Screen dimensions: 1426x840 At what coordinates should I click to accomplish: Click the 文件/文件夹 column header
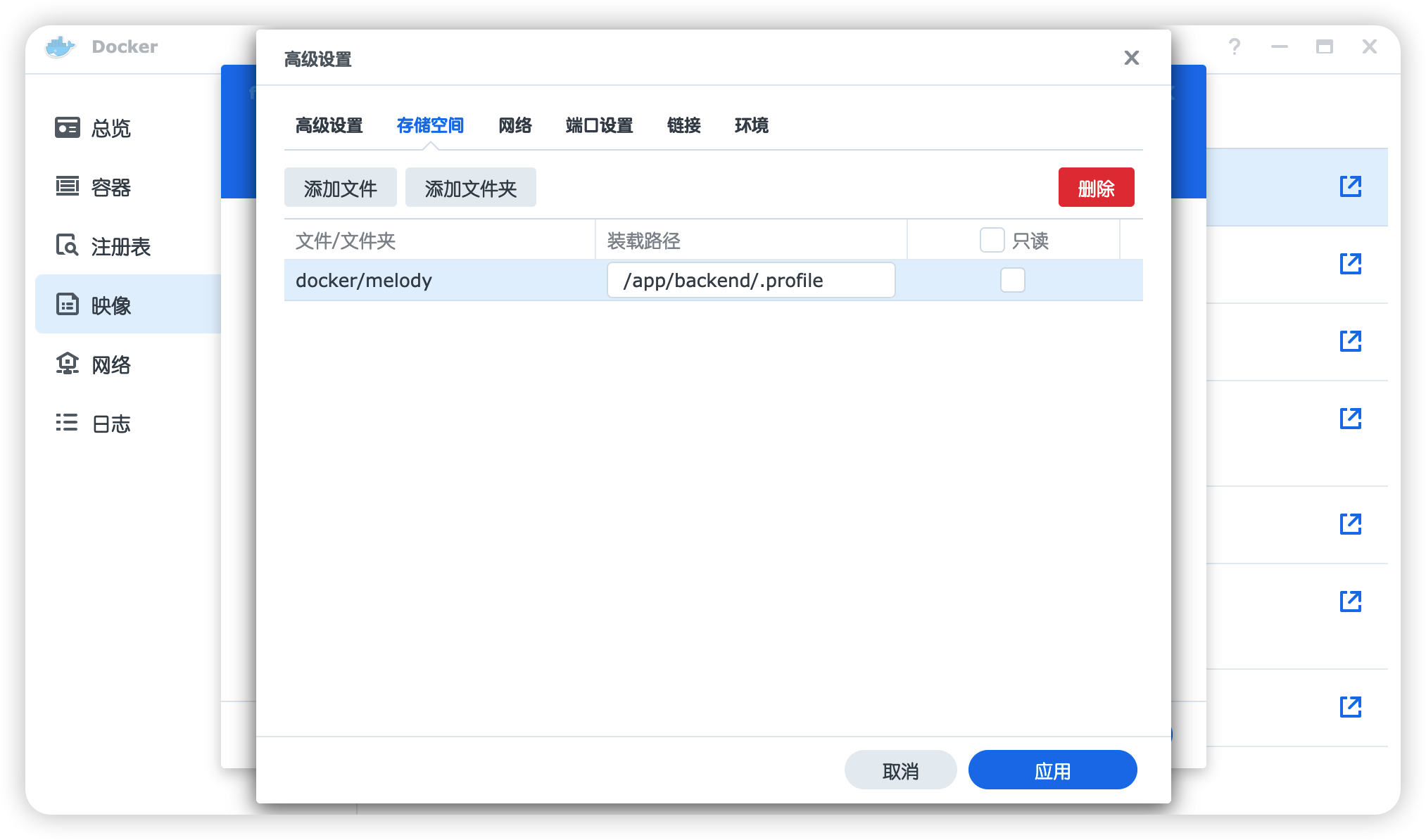pos(440,240)
